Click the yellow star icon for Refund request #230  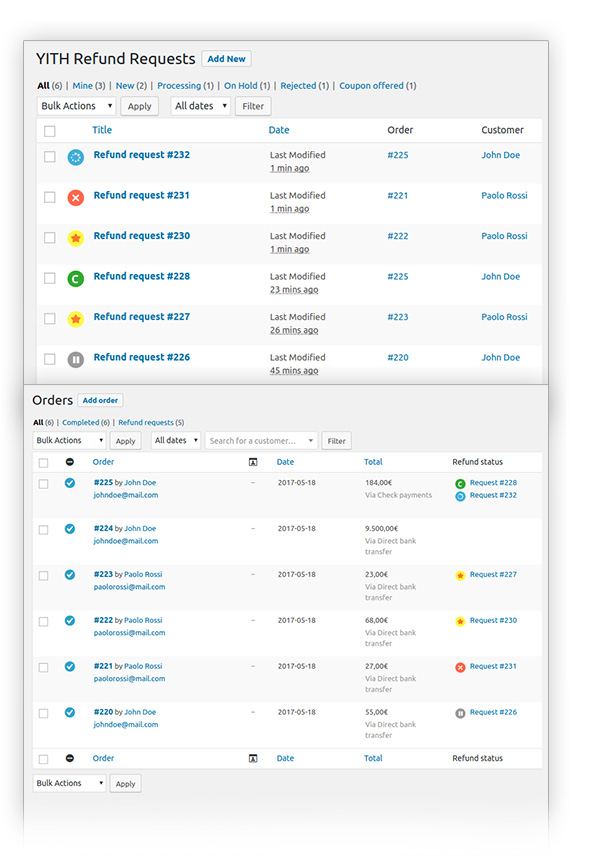(75, 238)
